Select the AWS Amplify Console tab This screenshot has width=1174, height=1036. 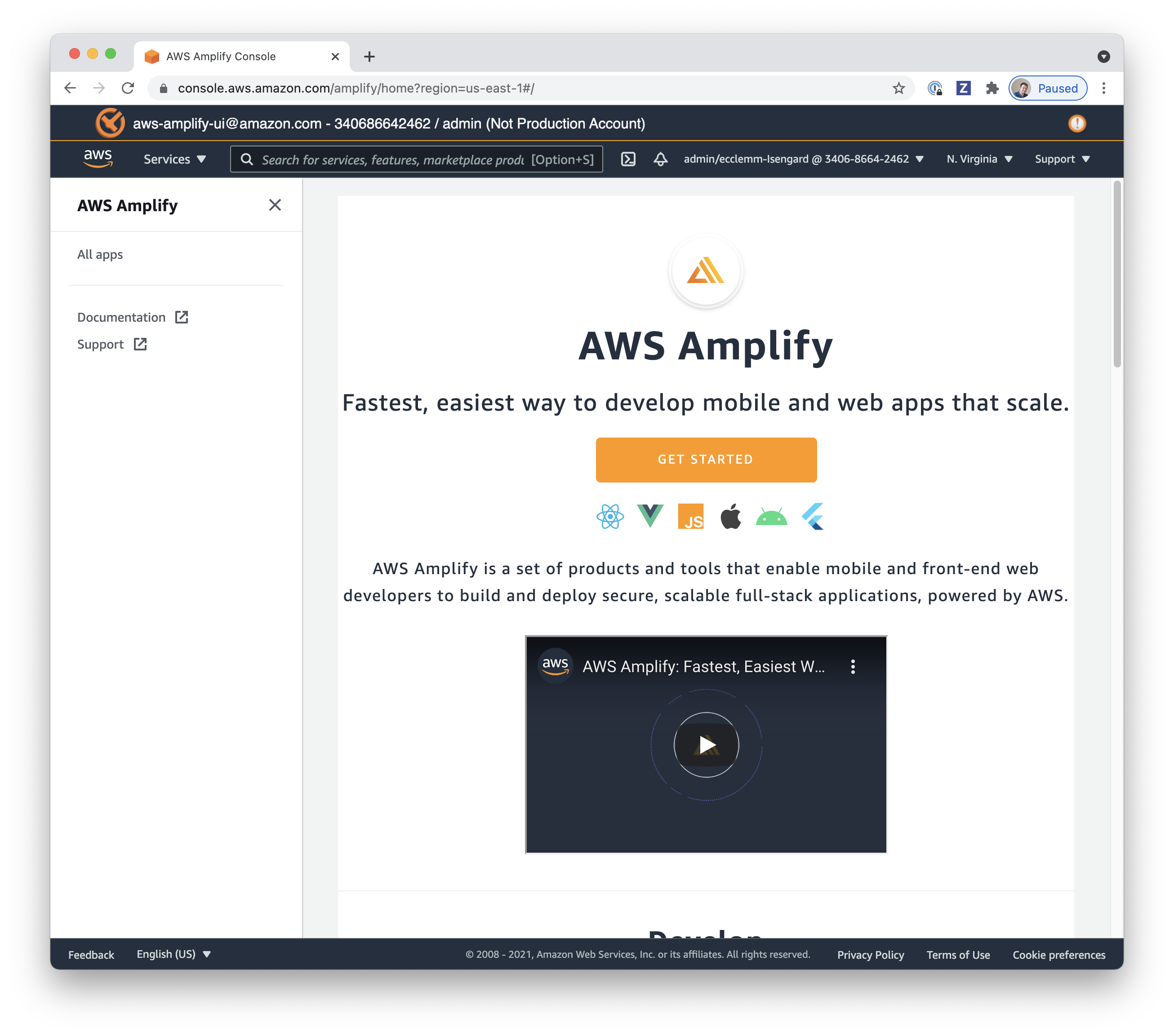click(x=241, y=56)
